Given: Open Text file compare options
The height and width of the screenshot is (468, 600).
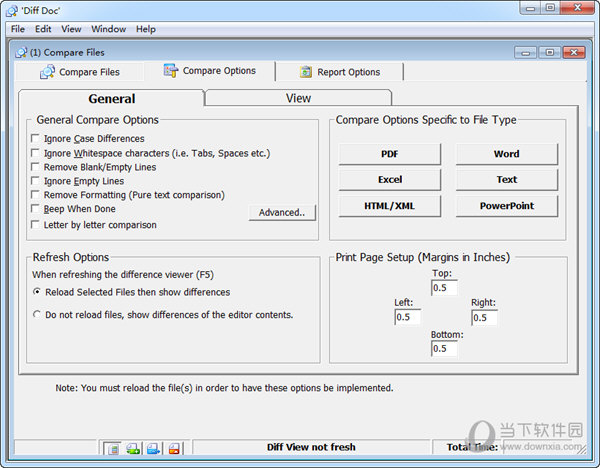Looking at the screenshot, I should [507, 179].
